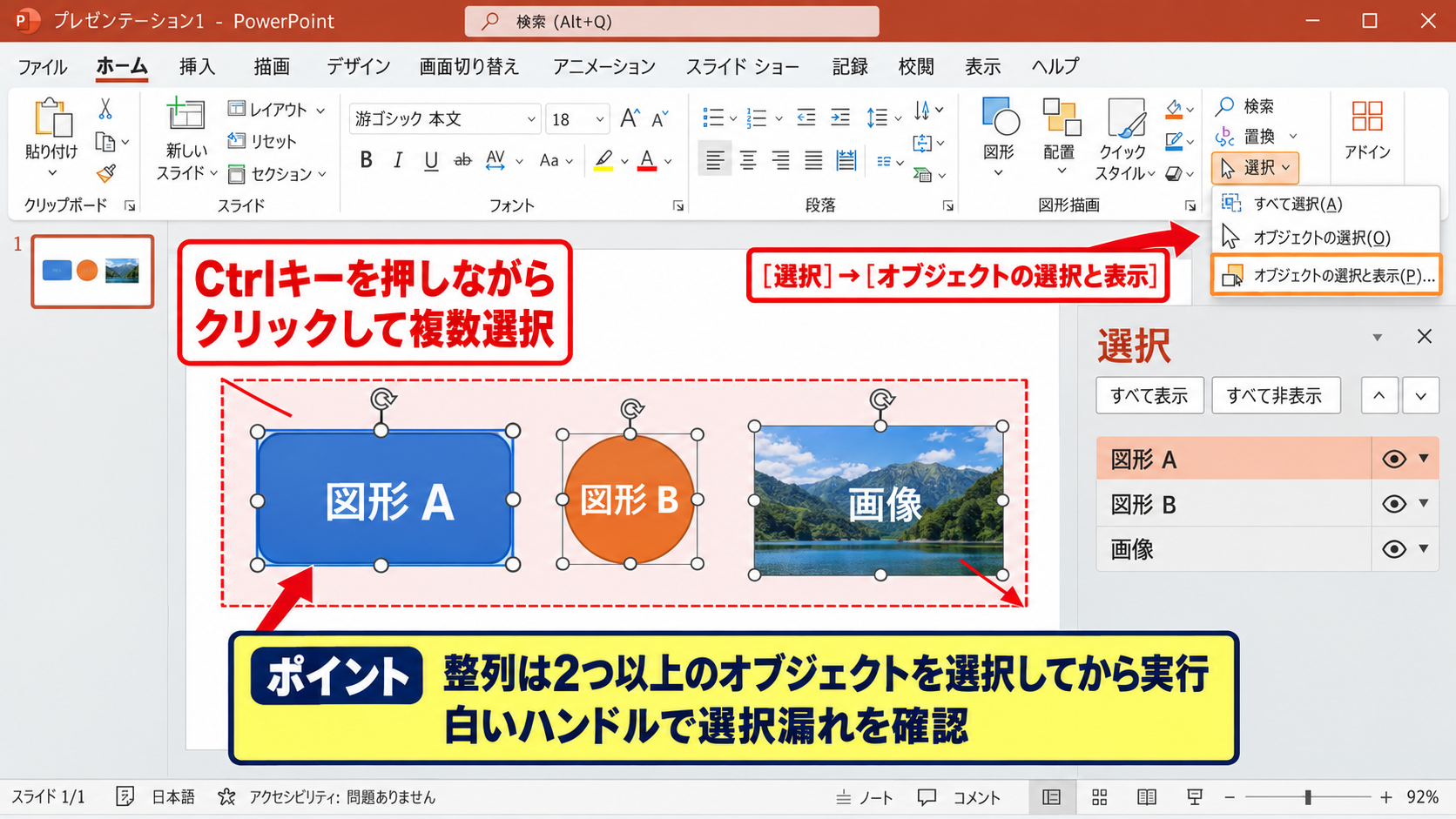Open the Insert (挿入) tab
Image resolution: width=1456 pixels, height=819 pixels.
point(197,66)
